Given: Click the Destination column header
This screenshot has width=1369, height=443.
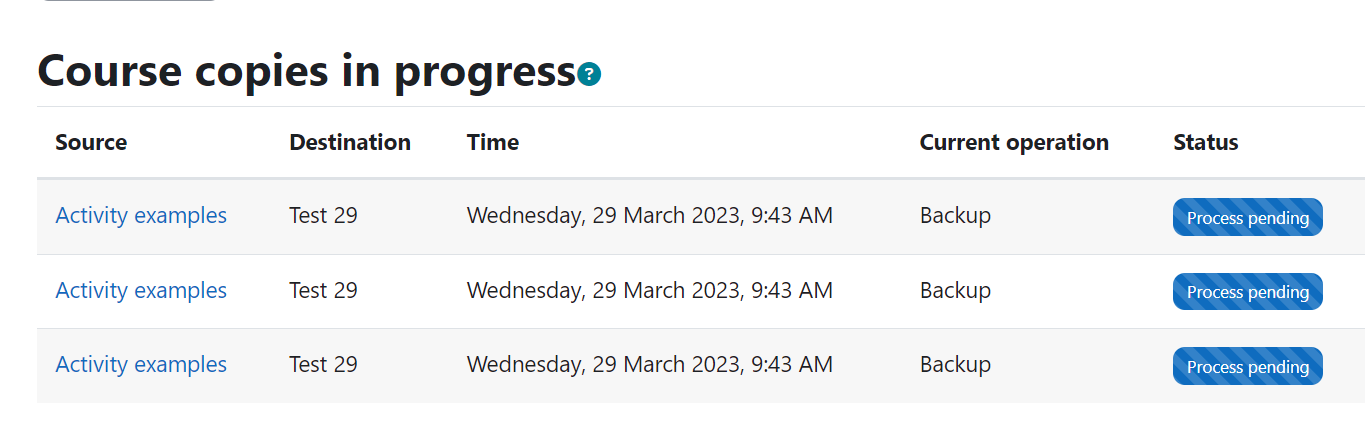Looking at the screenshot, I should [x=350, y=142].
